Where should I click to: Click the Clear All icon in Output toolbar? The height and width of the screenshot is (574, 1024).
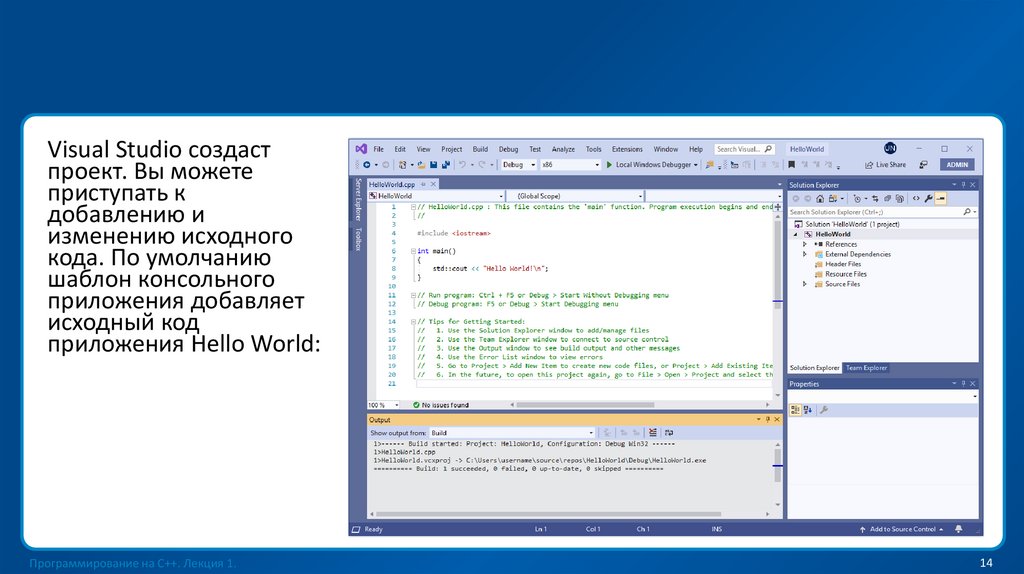tap(651, 433)
